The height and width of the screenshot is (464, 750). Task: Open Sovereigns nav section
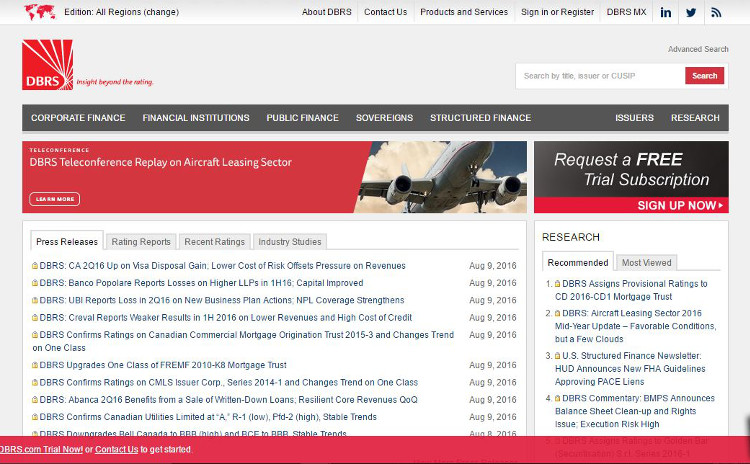[384, 118]
